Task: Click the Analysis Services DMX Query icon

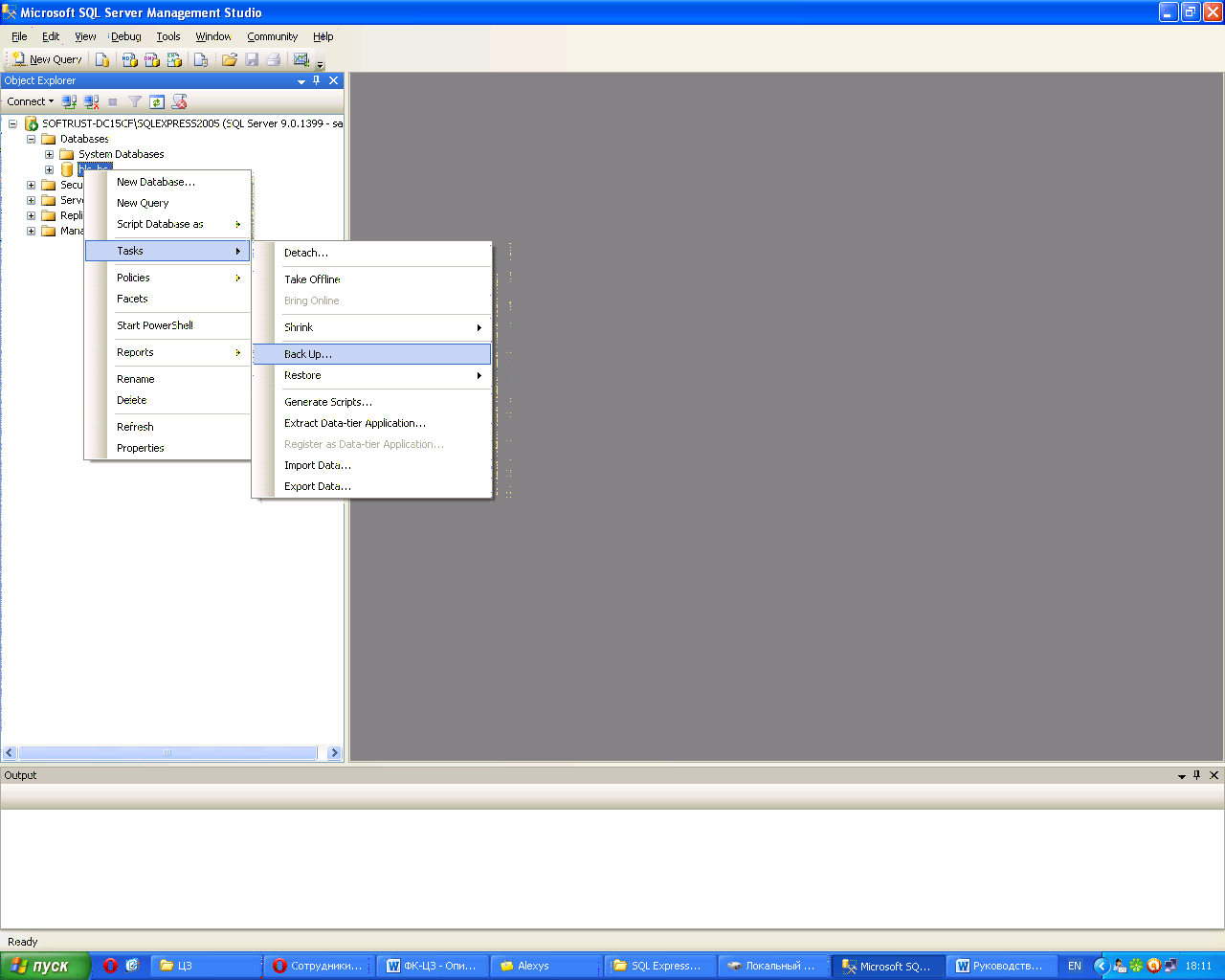Action: point(152,59)
